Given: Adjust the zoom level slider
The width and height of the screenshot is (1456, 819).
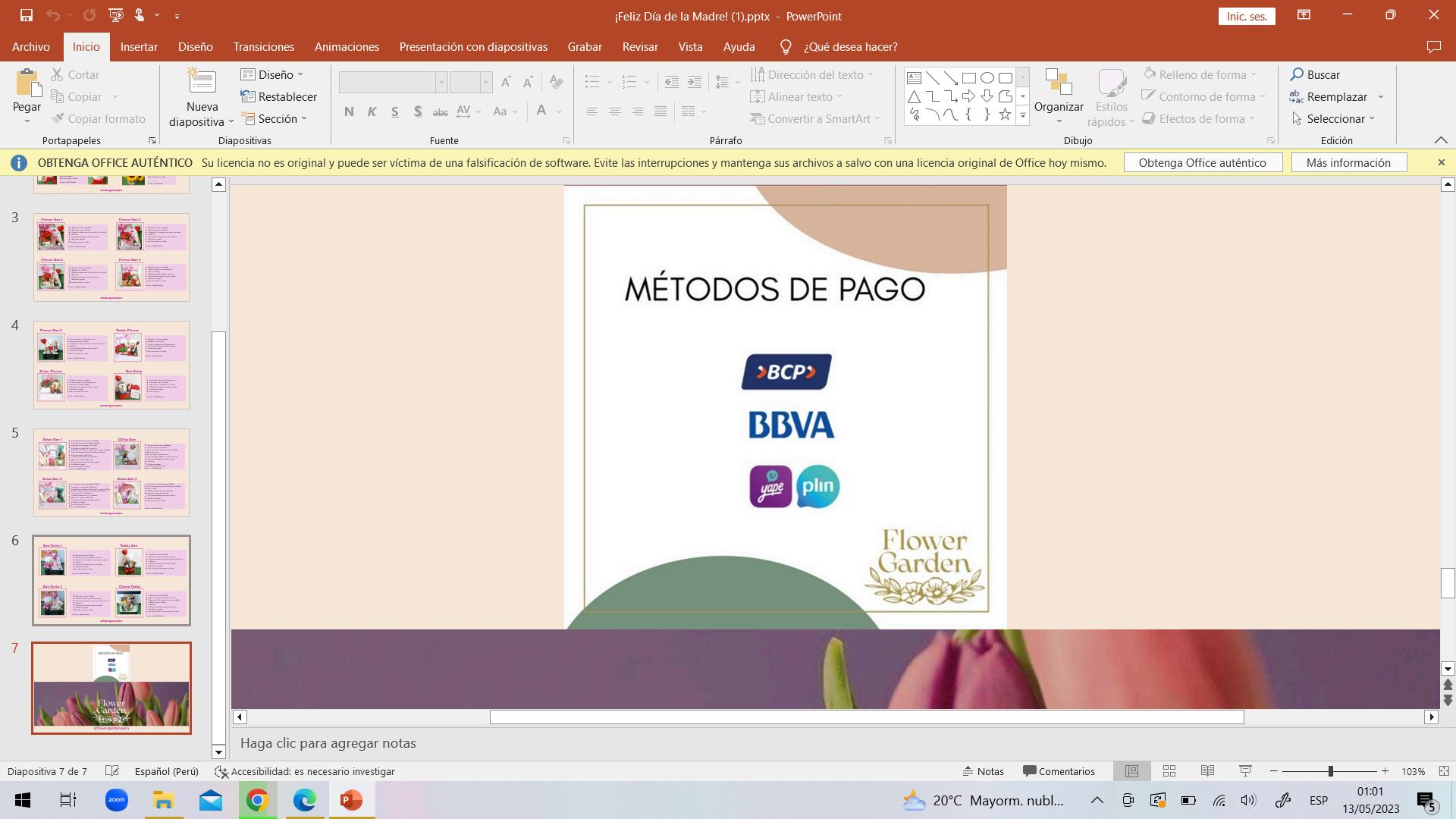Looking at the screenshot, I should click(x=1330, y=771).
